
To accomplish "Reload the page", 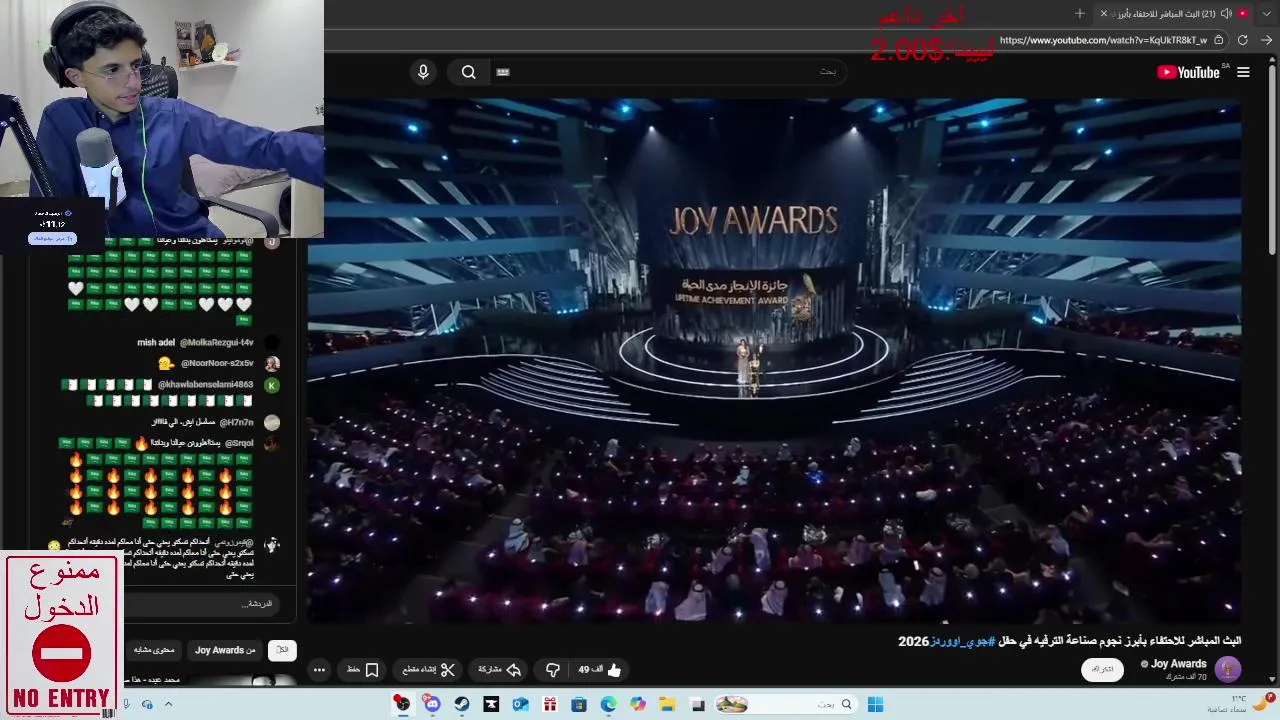I will pyautogui.click(x=1243, y=40).
